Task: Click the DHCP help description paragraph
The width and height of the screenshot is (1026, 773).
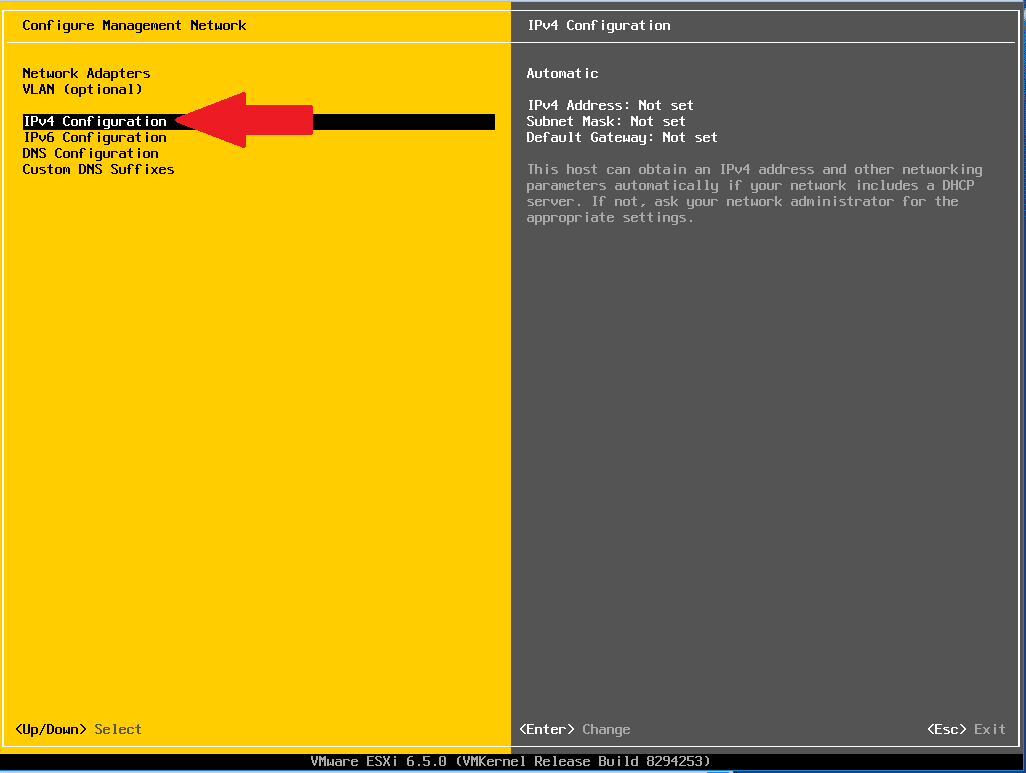Action: 754,193
